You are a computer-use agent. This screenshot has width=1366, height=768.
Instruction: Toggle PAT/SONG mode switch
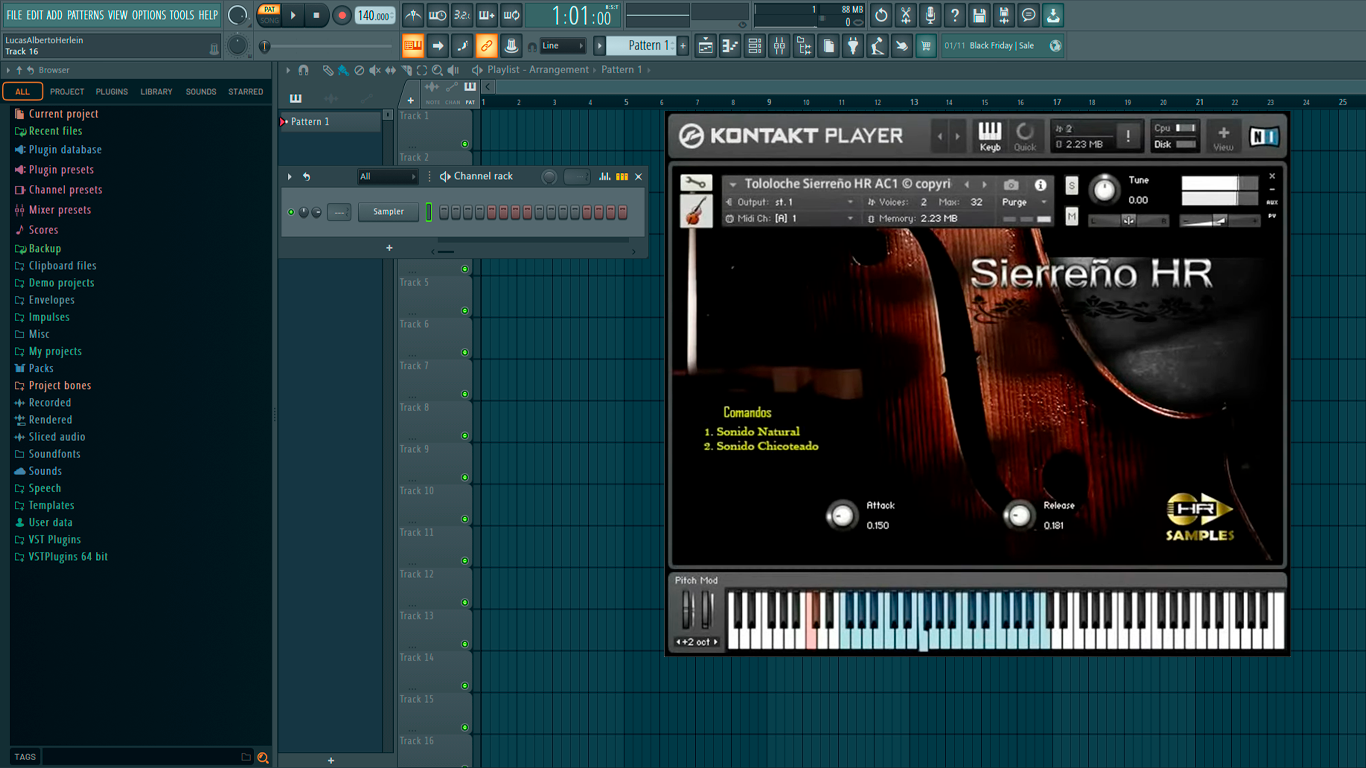269,15
